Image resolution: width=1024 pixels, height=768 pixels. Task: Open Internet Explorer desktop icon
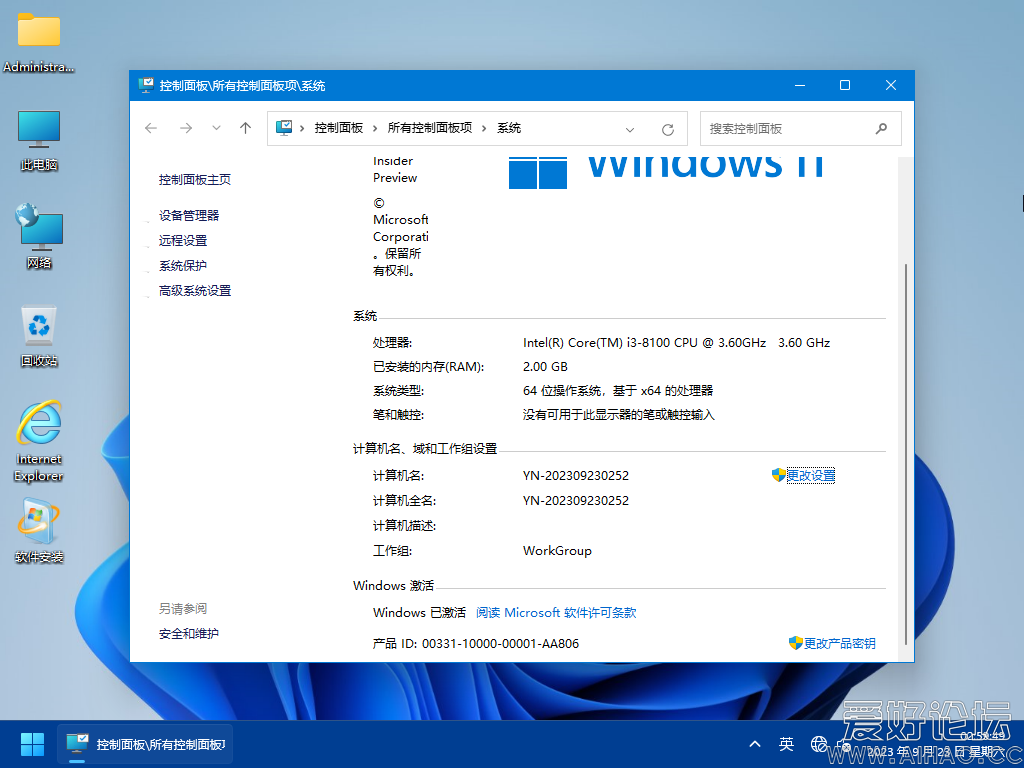tap(39, 440)
